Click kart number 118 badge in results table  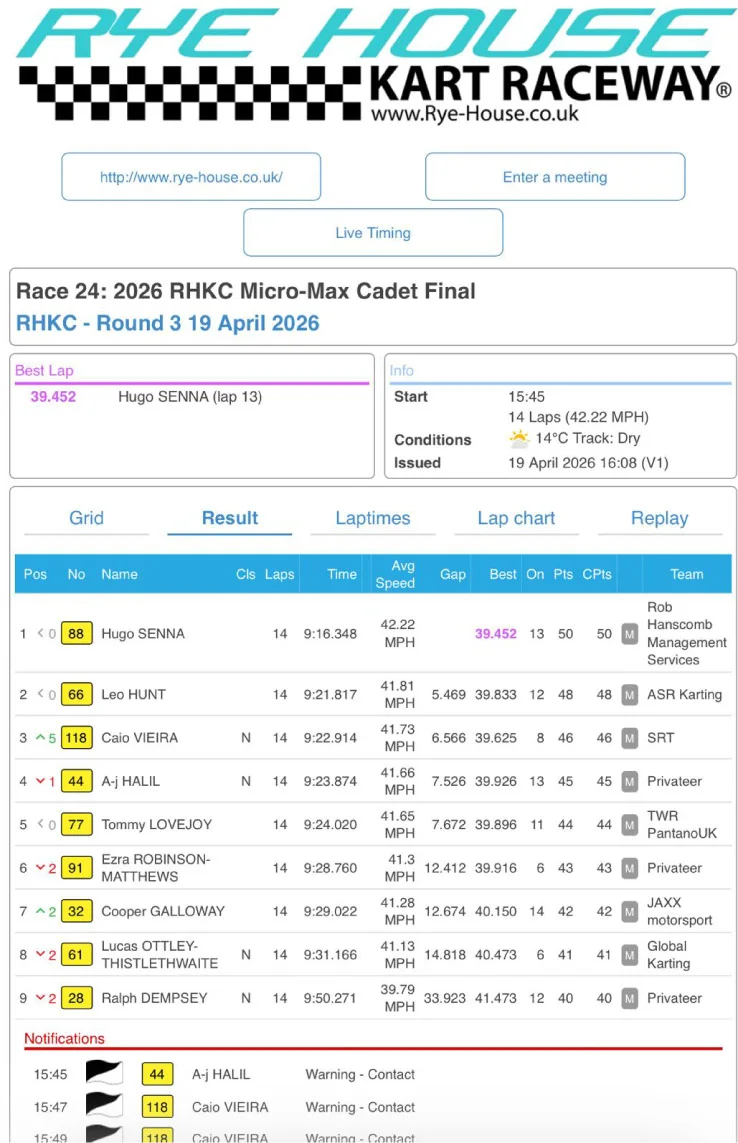pyautogui.click(x=77, y=738)
